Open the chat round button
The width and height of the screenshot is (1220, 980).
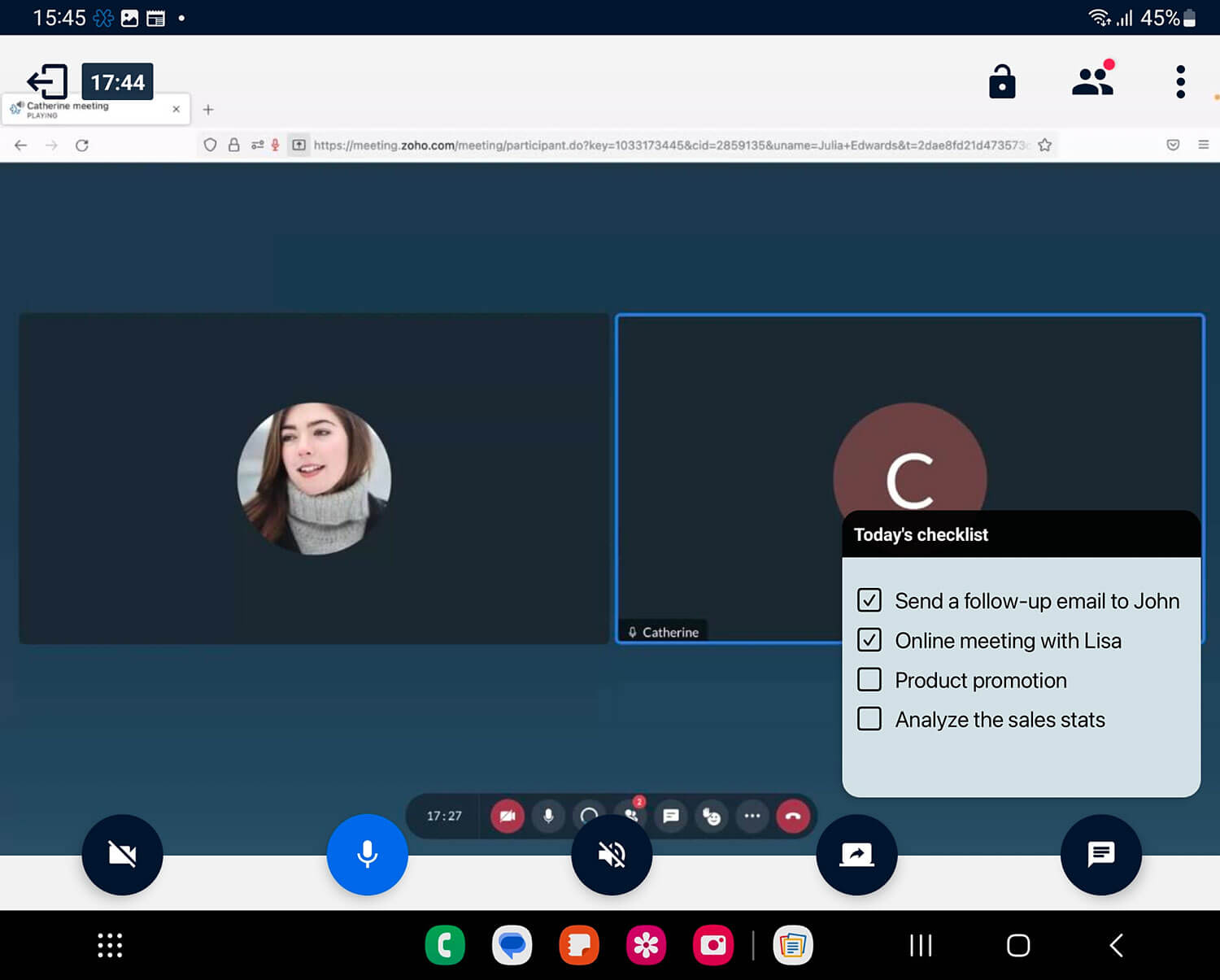(1101, 854)
